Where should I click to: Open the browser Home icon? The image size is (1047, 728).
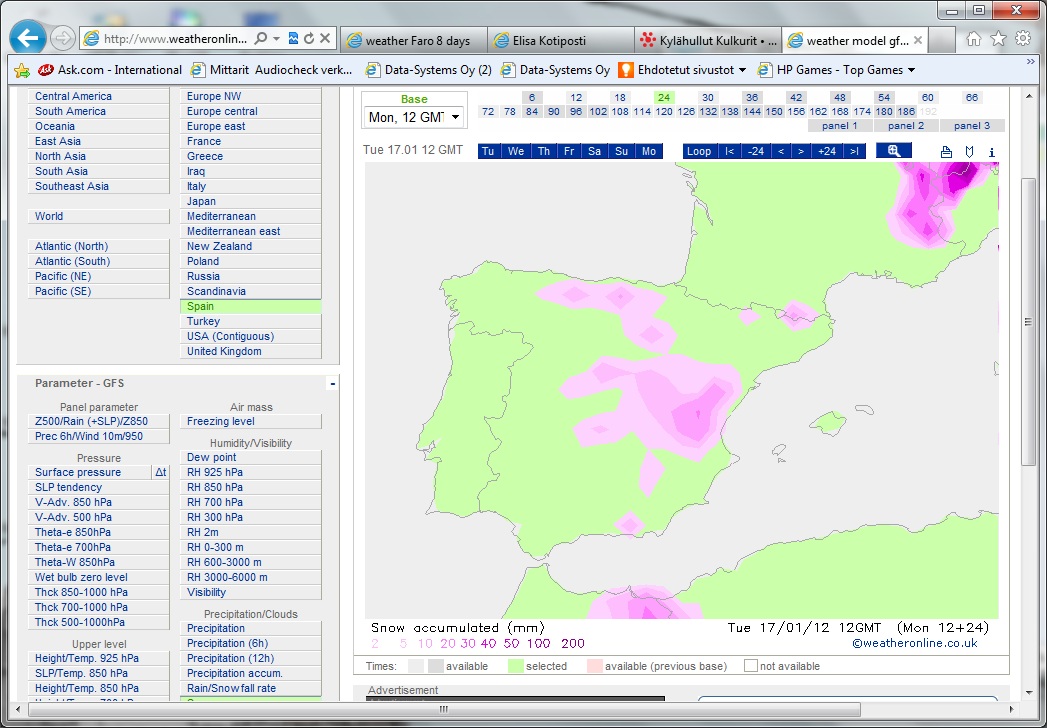click(973, 39)
